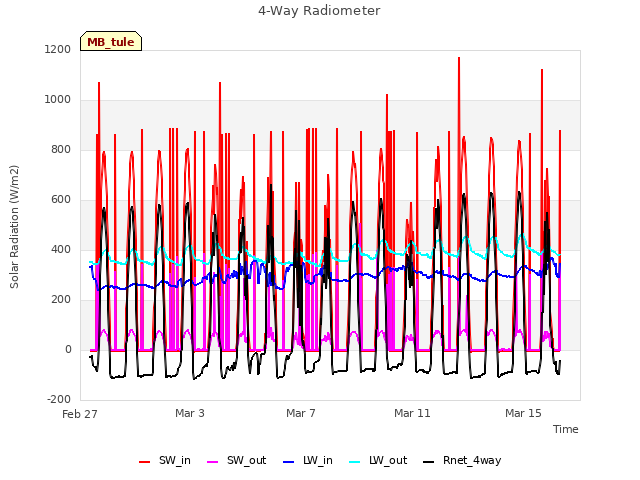640x480 pixels.
Task: Select the 4-Way Radiometer chart title
Action: tap(319, 11)
